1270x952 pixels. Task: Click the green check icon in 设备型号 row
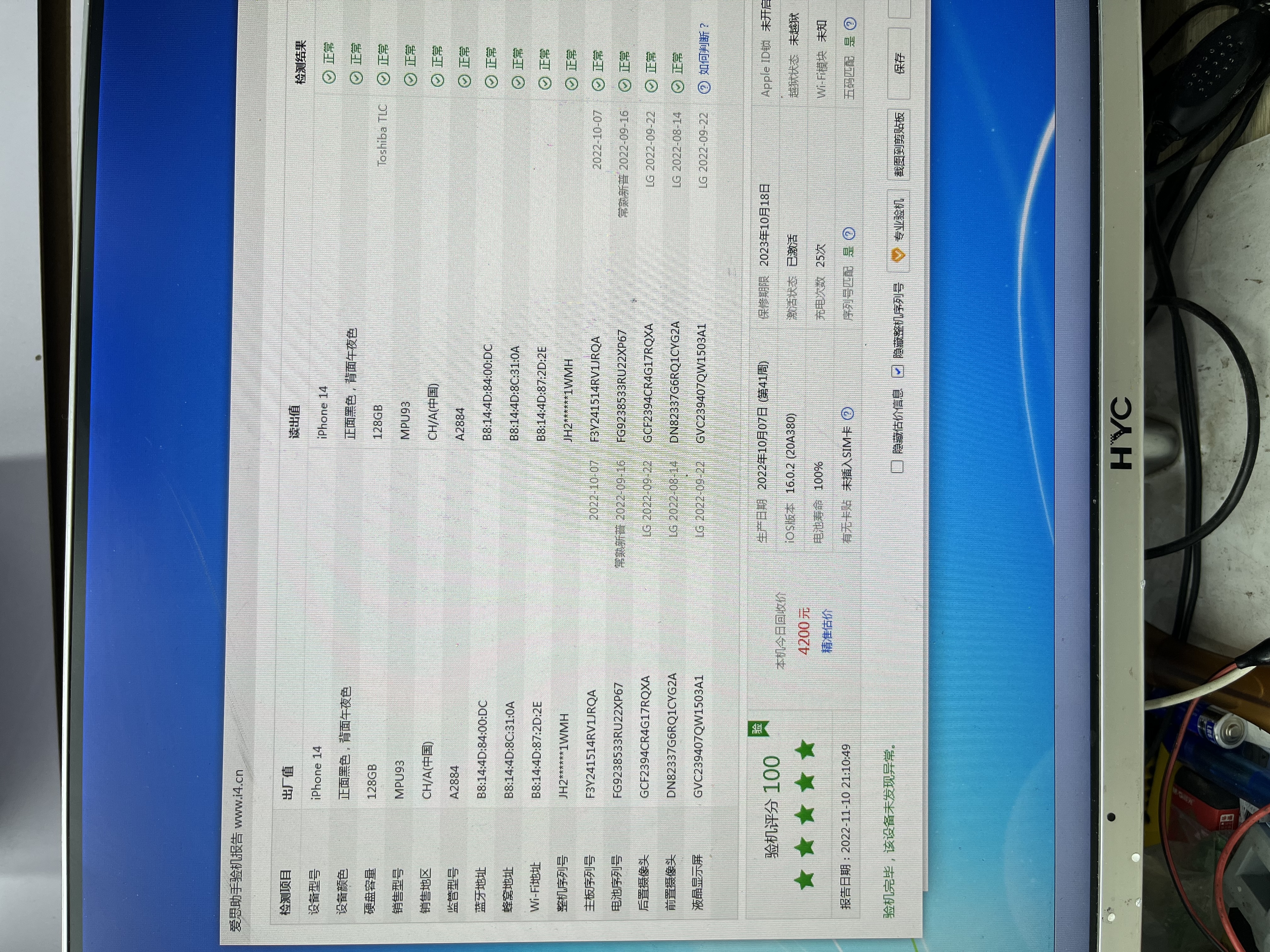tap(329, 76)
